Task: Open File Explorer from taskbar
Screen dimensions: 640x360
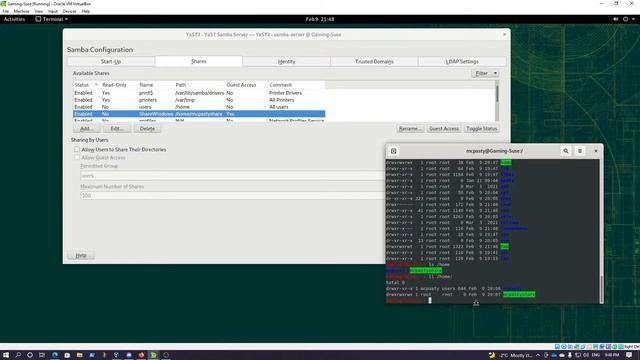Action: click(80, 355)
